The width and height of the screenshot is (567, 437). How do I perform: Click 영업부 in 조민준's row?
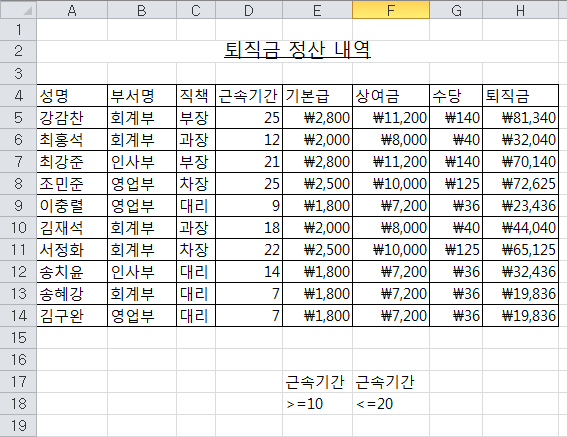142,184
